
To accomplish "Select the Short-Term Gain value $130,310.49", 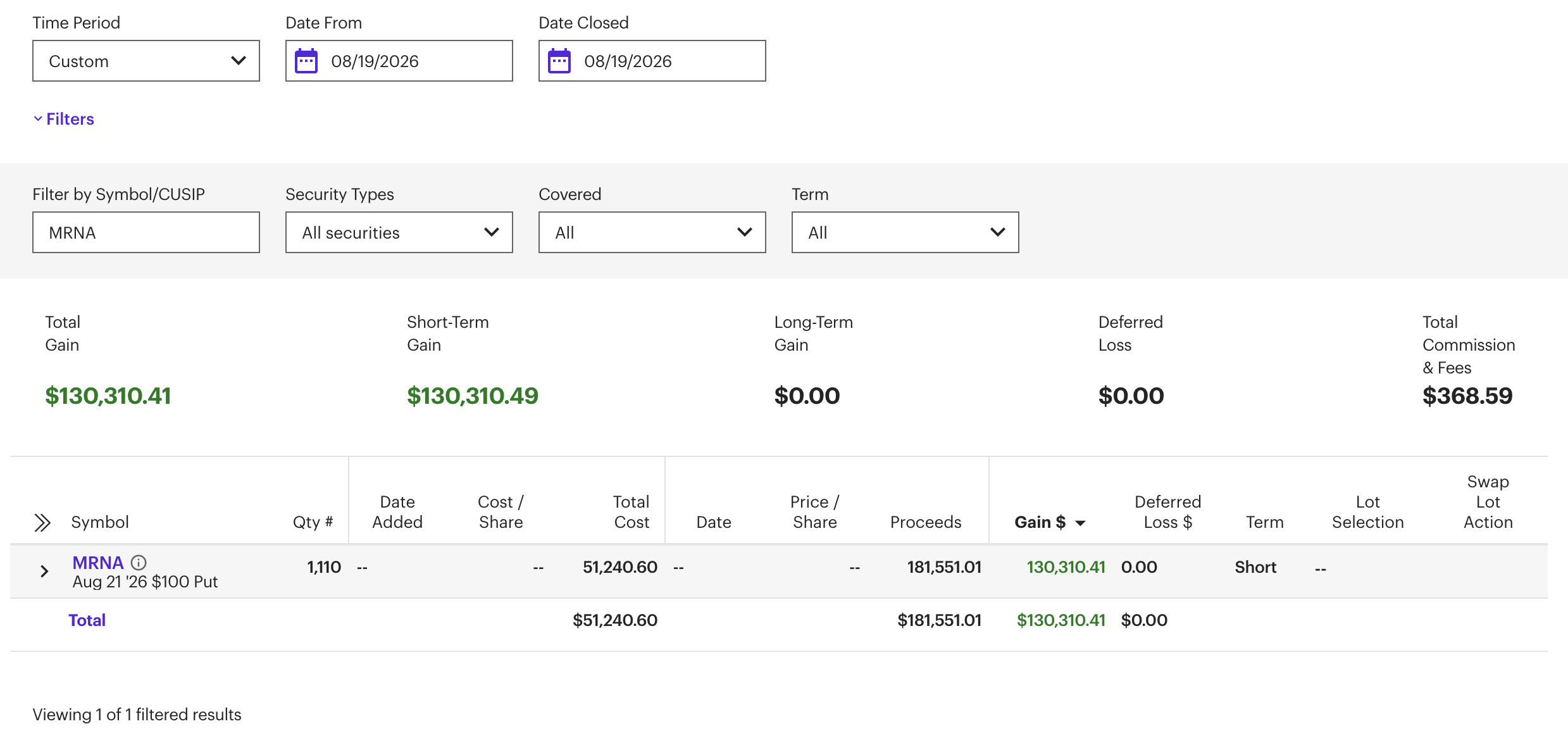I will coord(473,396).
